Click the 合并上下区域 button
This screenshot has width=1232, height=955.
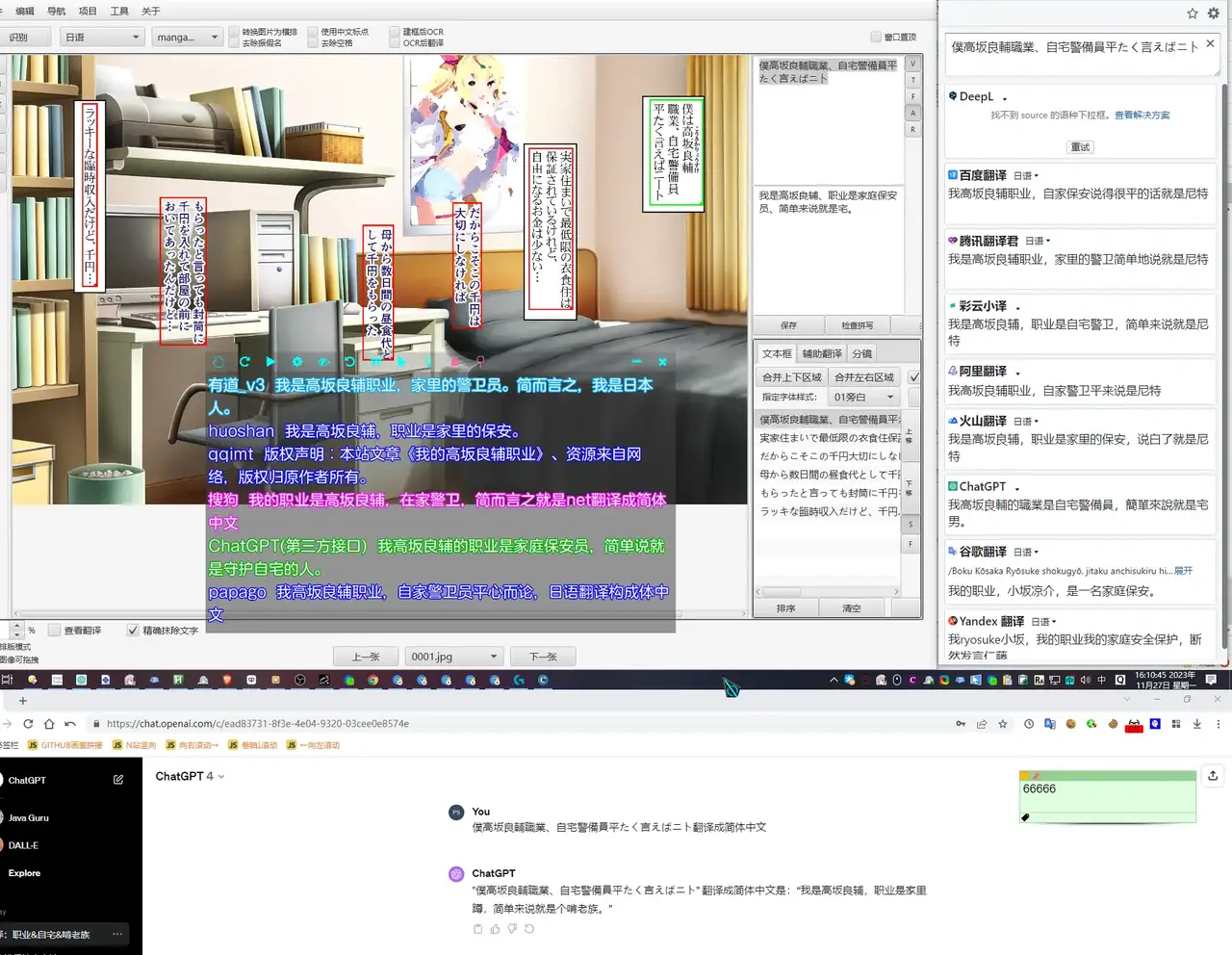pos(791,377)
